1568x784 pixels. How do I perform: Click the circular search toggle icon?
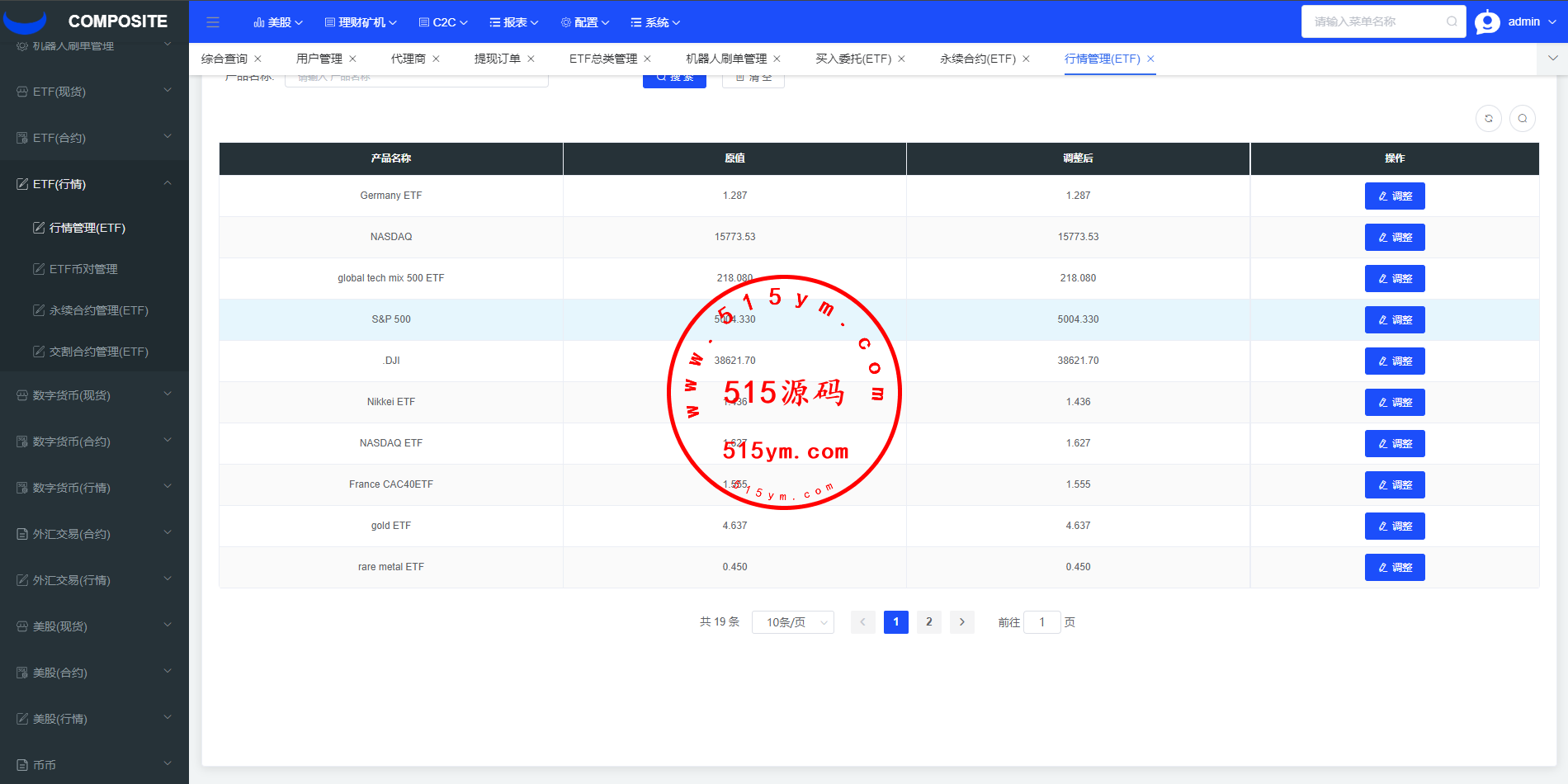(1522, 119)
